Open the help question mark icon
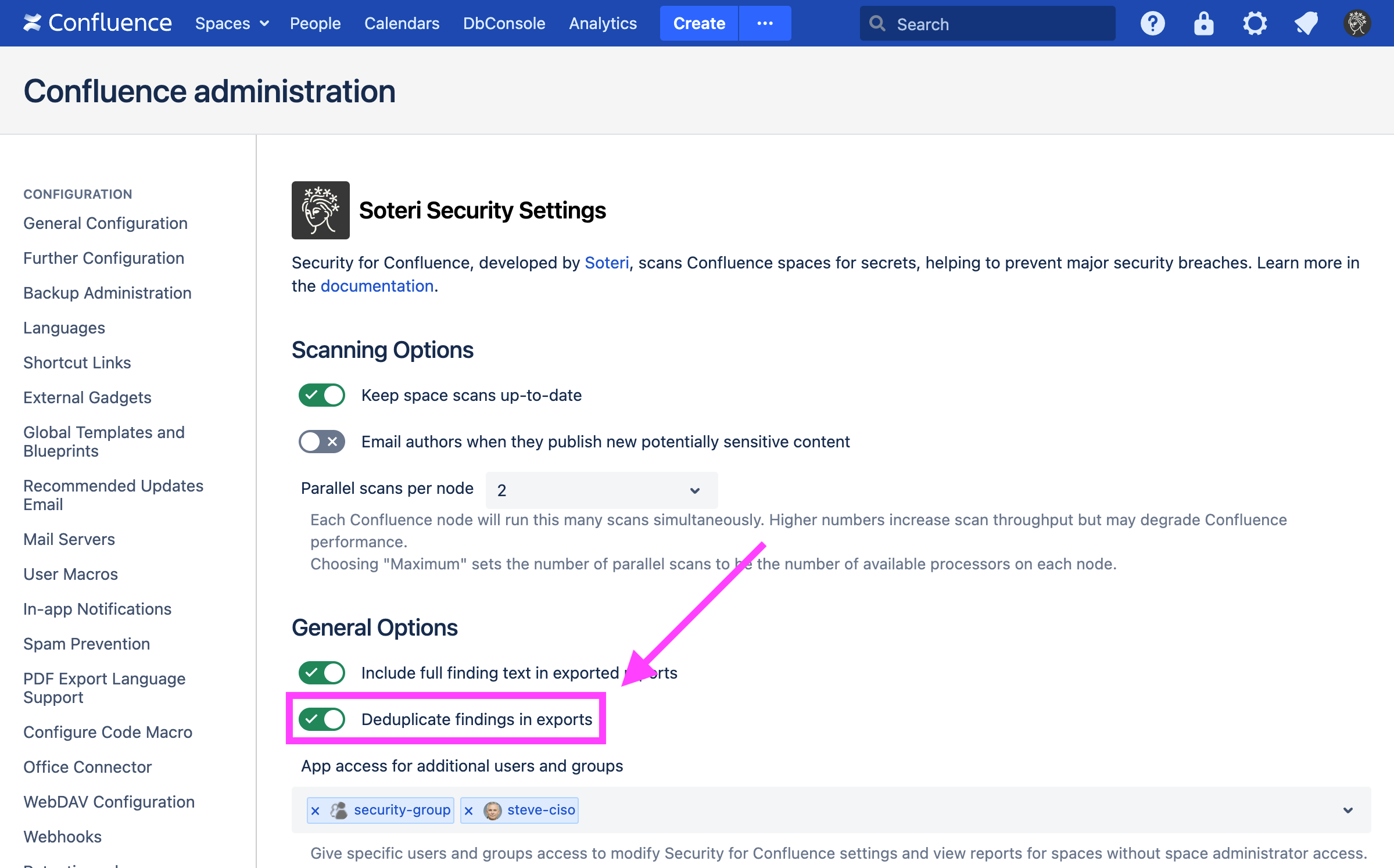Viewport: 1394px width, 868px height. (x=1152, y=23)
